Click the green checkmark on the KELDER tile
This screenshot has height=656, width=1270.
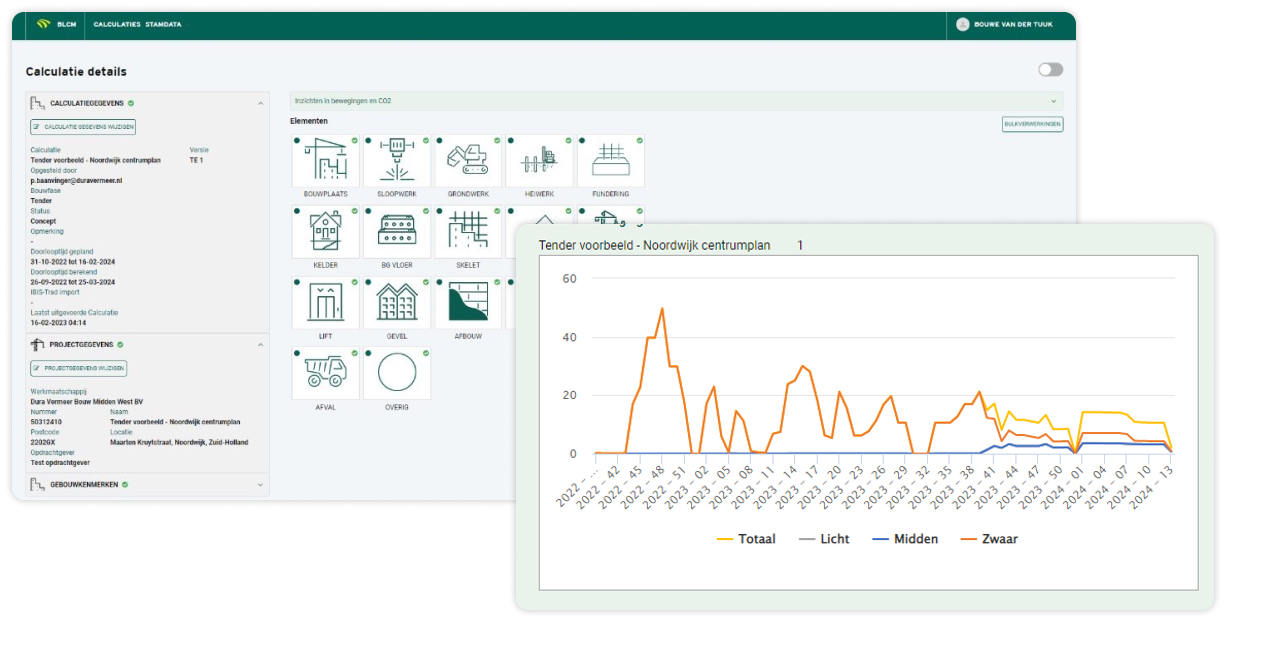pos(354,210)
